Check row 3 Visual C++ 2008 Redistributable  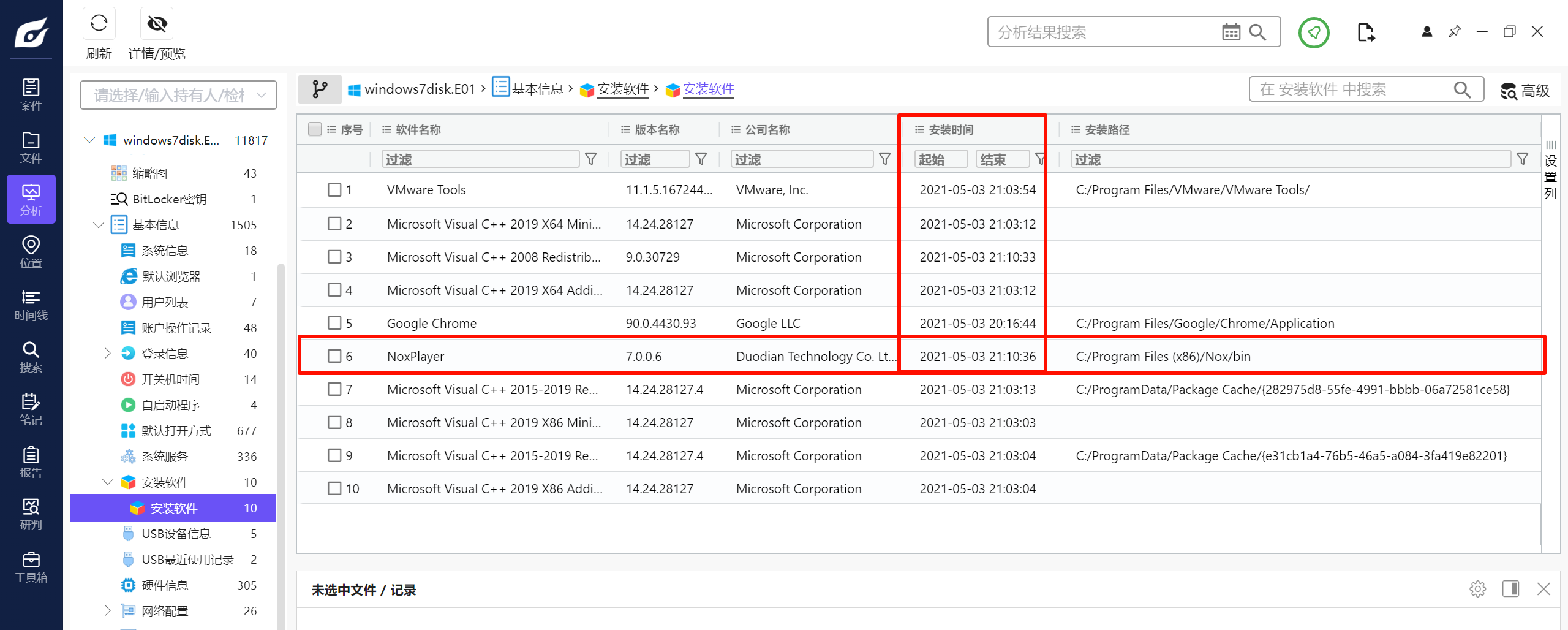point(334,257)
